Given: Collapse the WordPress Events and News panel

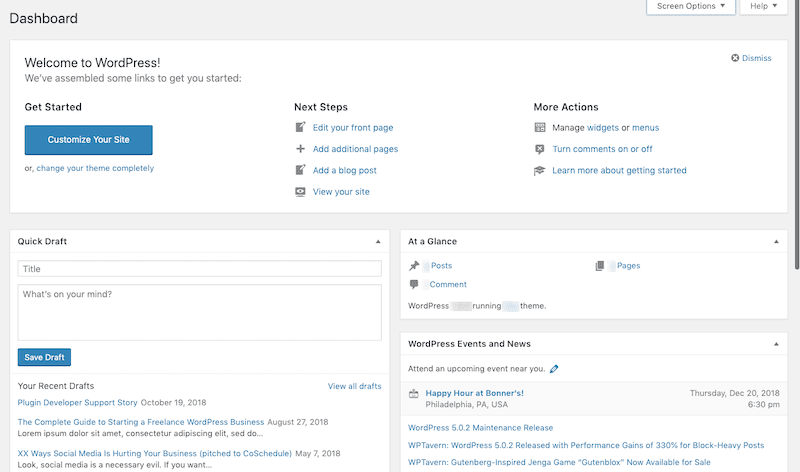Looking at the screenshot, I should click(776, 344).
